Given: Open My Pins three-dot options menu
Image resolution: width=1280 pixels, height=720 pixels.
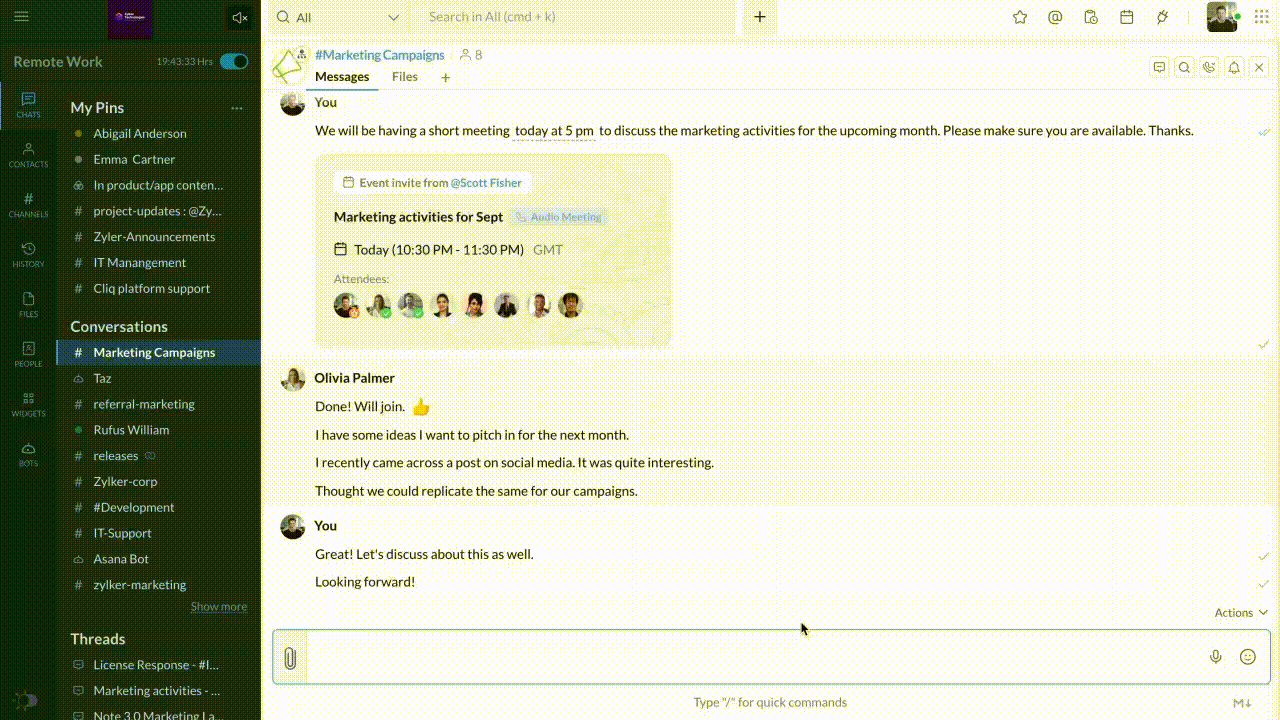Looking at the screenshot, I should tap(237, 108).
